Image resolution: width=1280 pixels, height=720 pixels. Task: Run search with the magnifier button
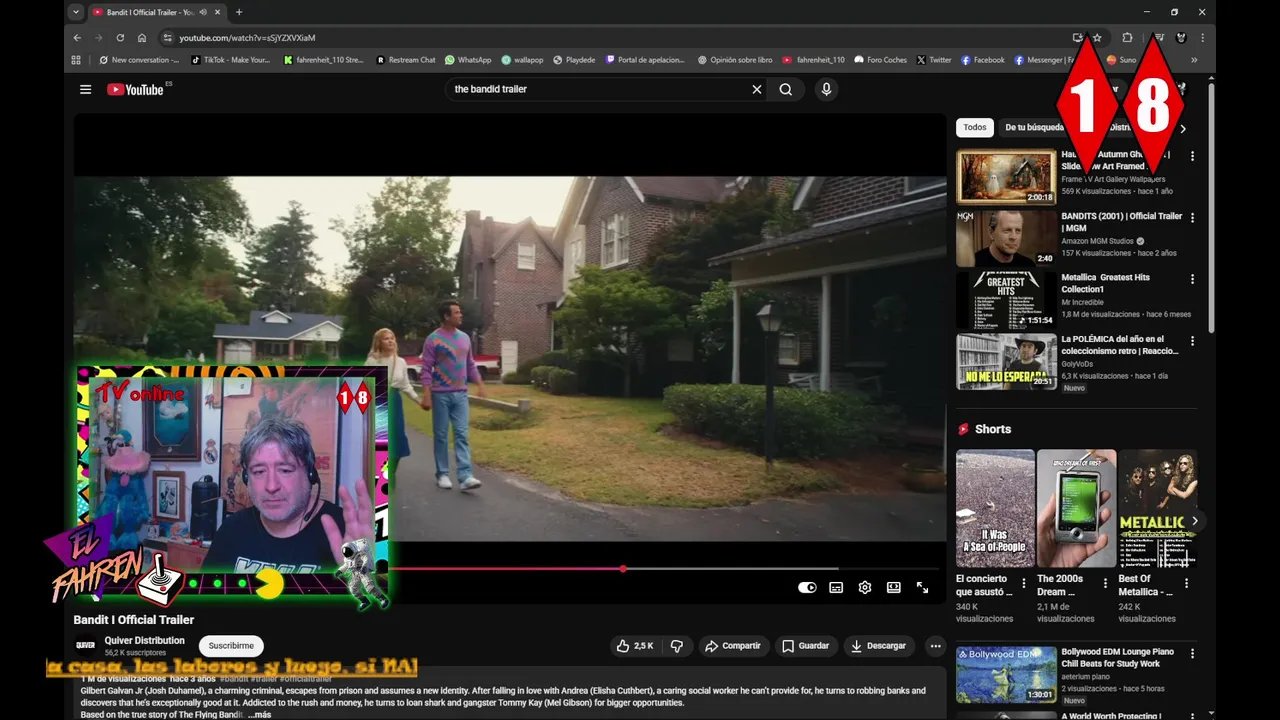786,89
